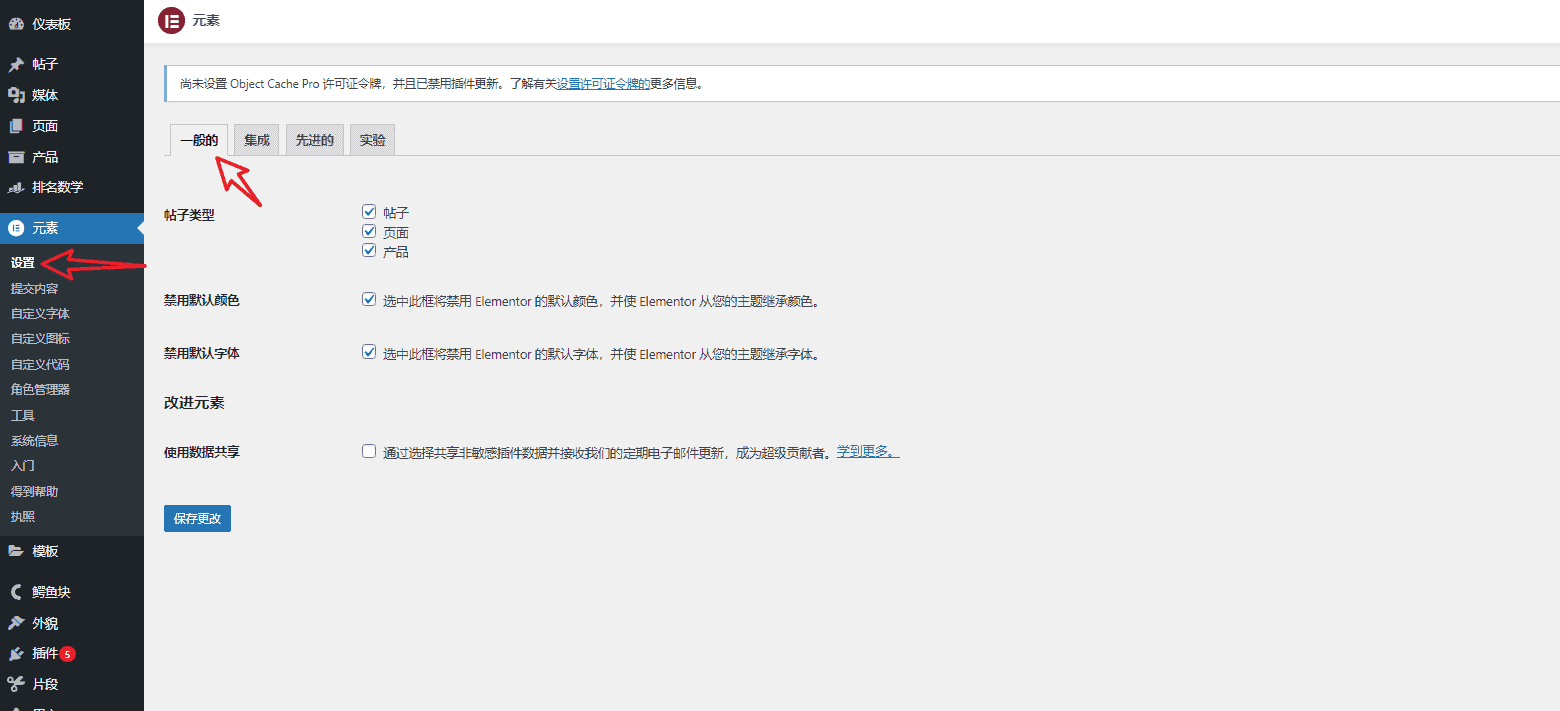Viewport: 1560px width, 711px height.
Task: Click the plug icon beside 插件
Action: [16, 654]
